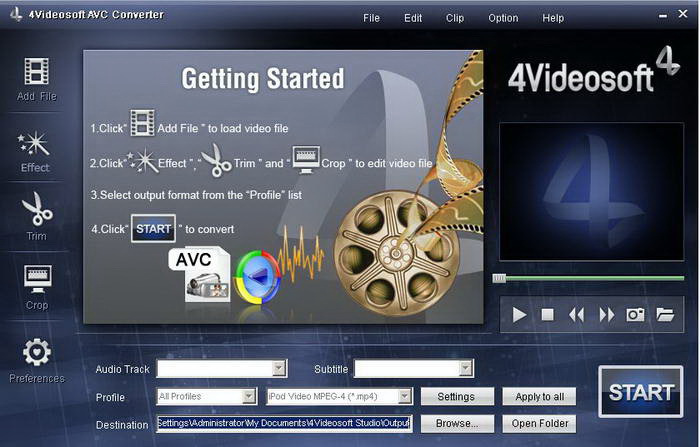Viewport: 700px width, 447px height.
Task: Click the AVC camcorder file graphic
Action: pos(200,274)
